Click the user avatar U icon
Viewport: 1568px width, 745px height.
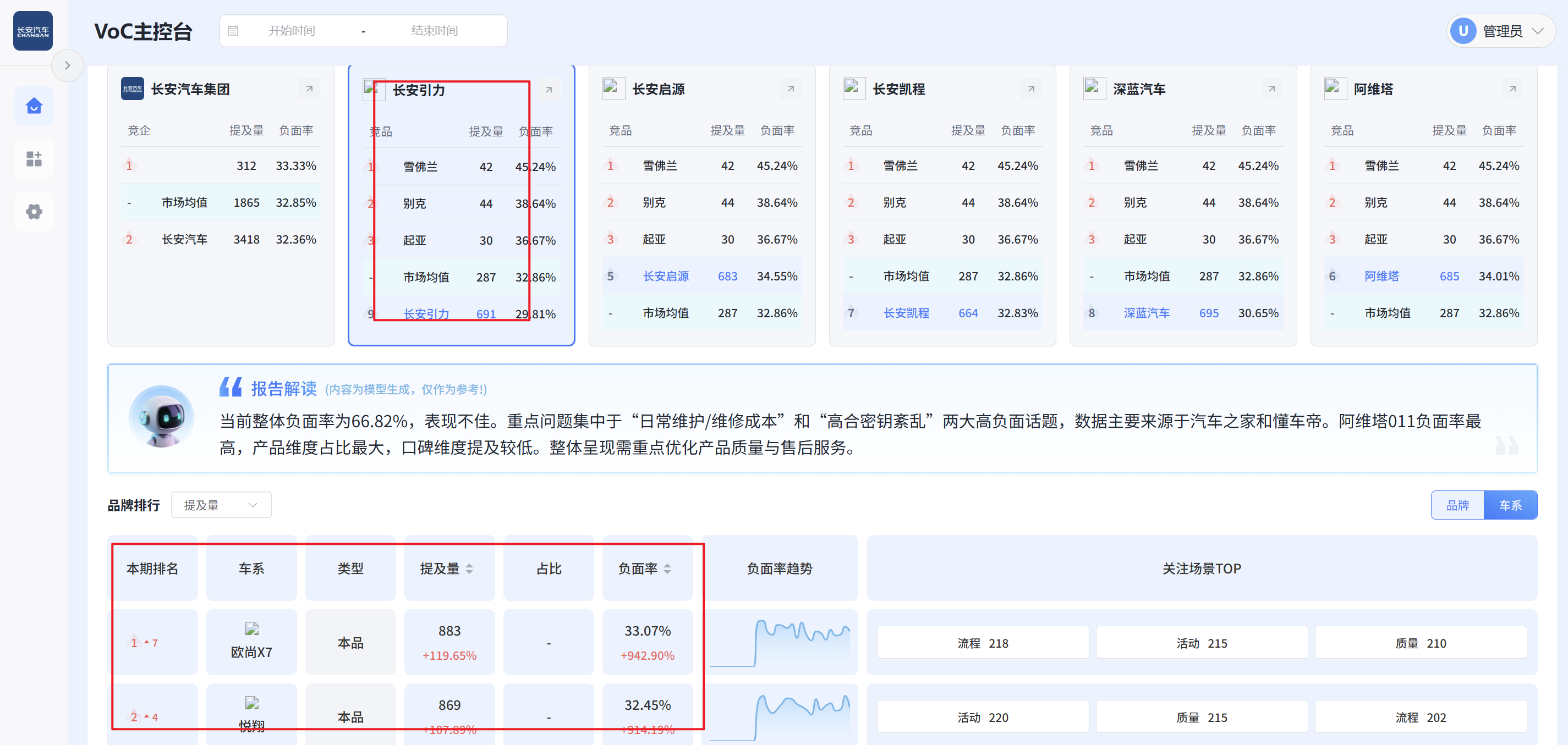(x=1463, y=31)
